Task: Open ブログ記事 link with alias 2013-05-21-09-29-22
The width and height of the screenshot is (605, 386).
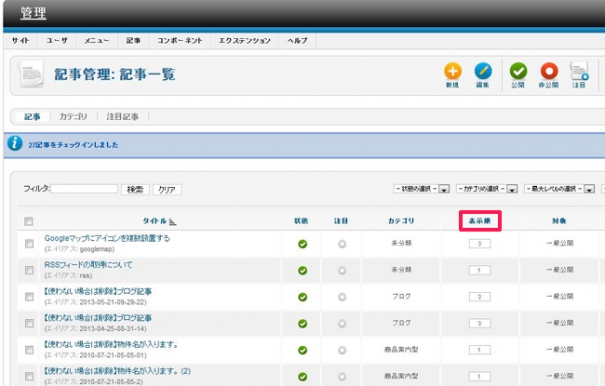Action: click(98, 291)
